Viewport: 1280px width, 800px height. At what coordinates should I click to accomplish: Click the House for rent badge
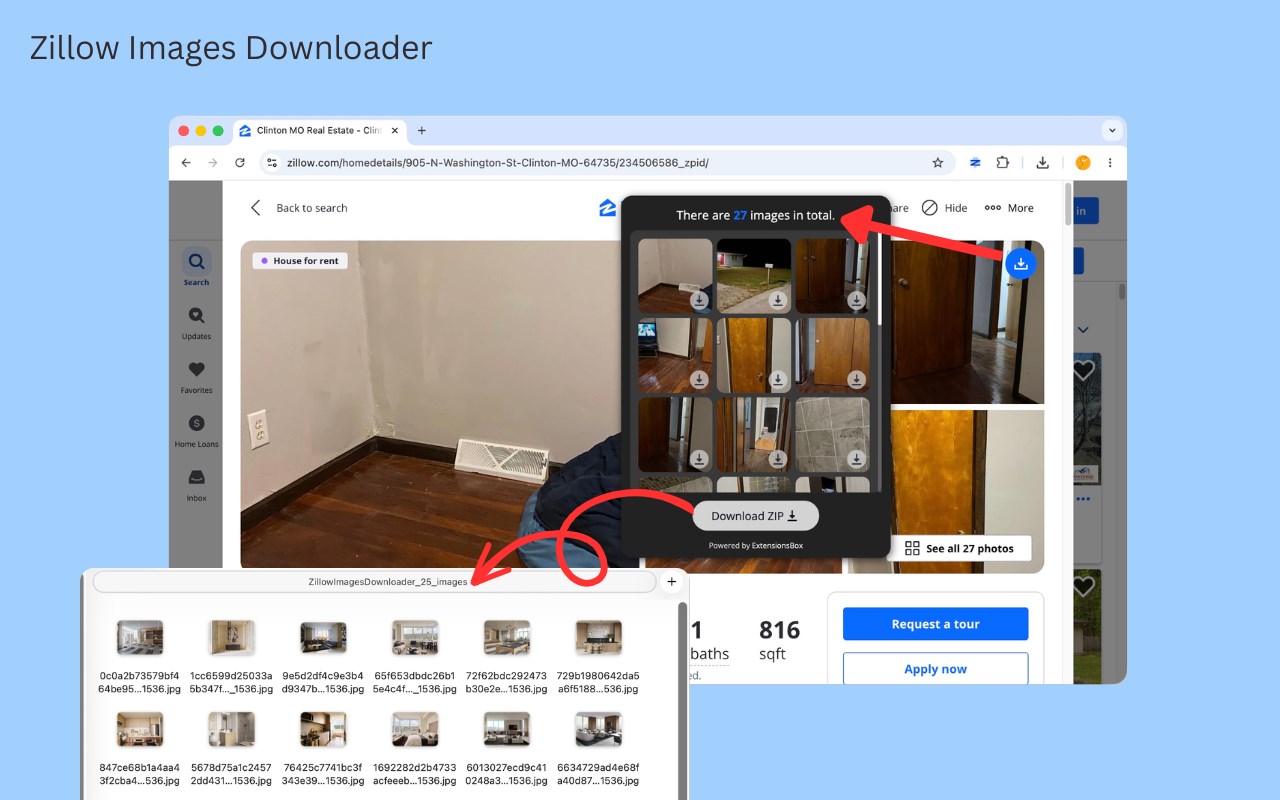click(300, 261)
